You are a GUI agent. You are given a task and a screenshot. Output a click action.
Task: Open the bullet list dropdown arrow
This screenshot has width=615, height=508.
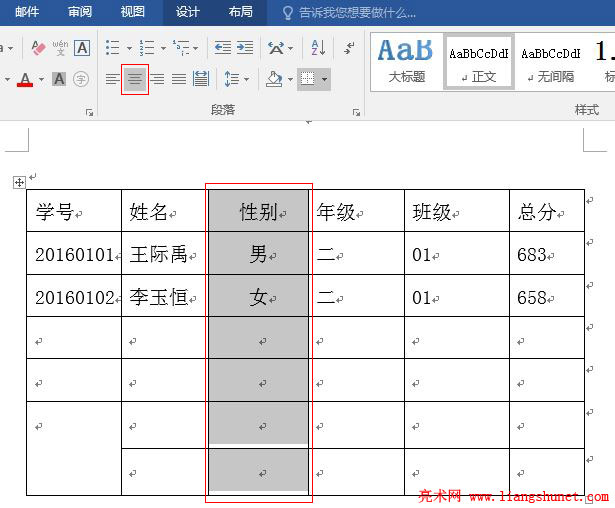127,48
